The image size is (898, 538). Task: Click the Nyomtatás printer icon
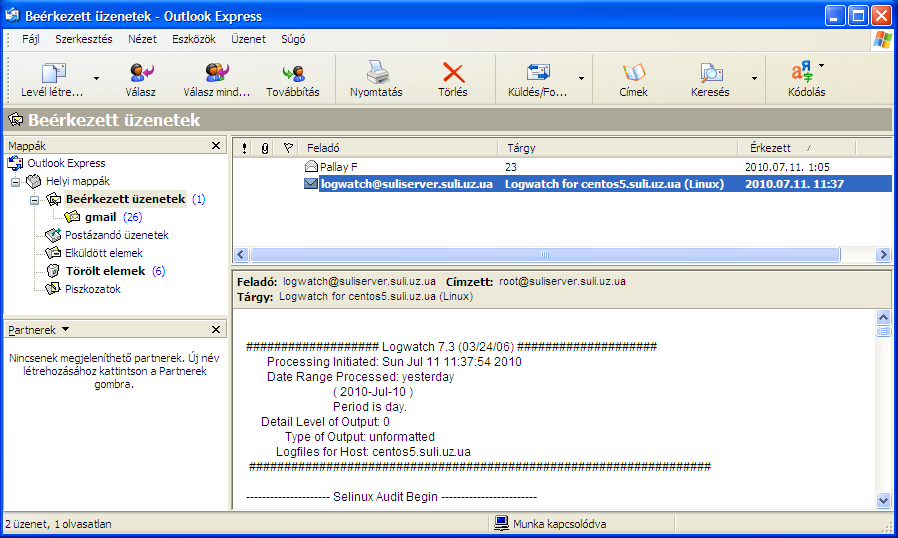coord(376,74)
